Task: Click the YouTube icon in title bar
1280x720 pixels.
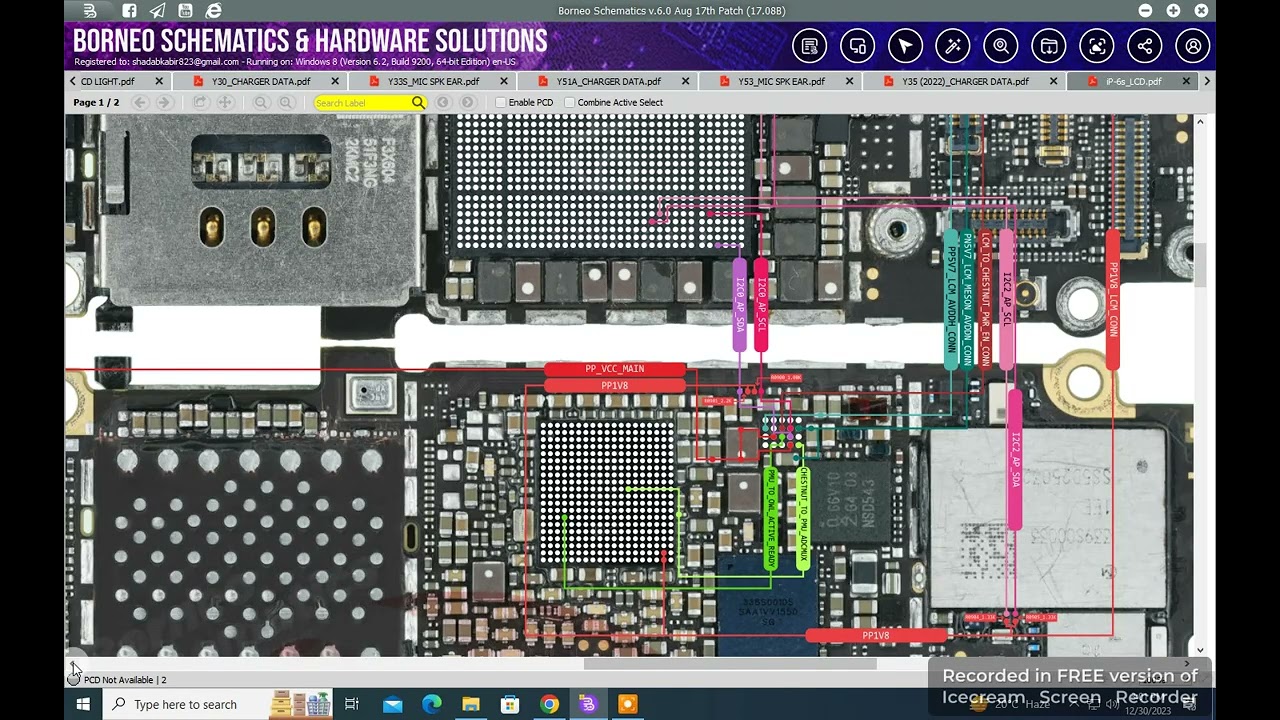Action: click(185, 11)
